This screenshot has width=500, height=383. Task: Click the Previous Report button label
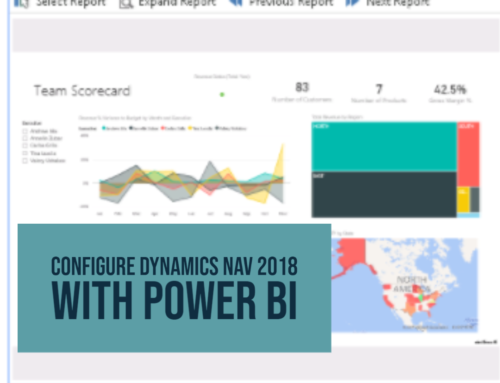pos(291,3)
